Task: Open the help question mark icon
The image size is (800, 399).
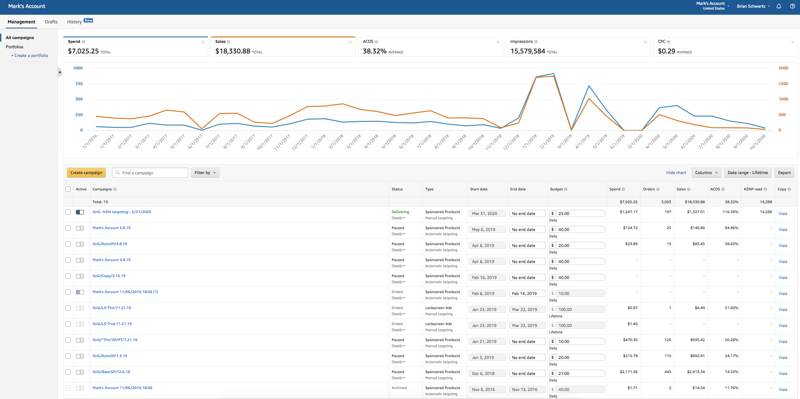Action: [x=792, y=6]
